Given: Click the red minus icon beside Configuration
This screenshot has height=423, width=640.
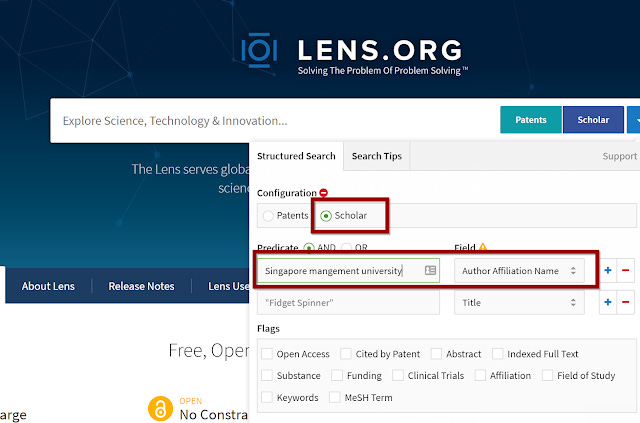Looking at the screenshot, I should pyautogui.click(x=324, y=192).
